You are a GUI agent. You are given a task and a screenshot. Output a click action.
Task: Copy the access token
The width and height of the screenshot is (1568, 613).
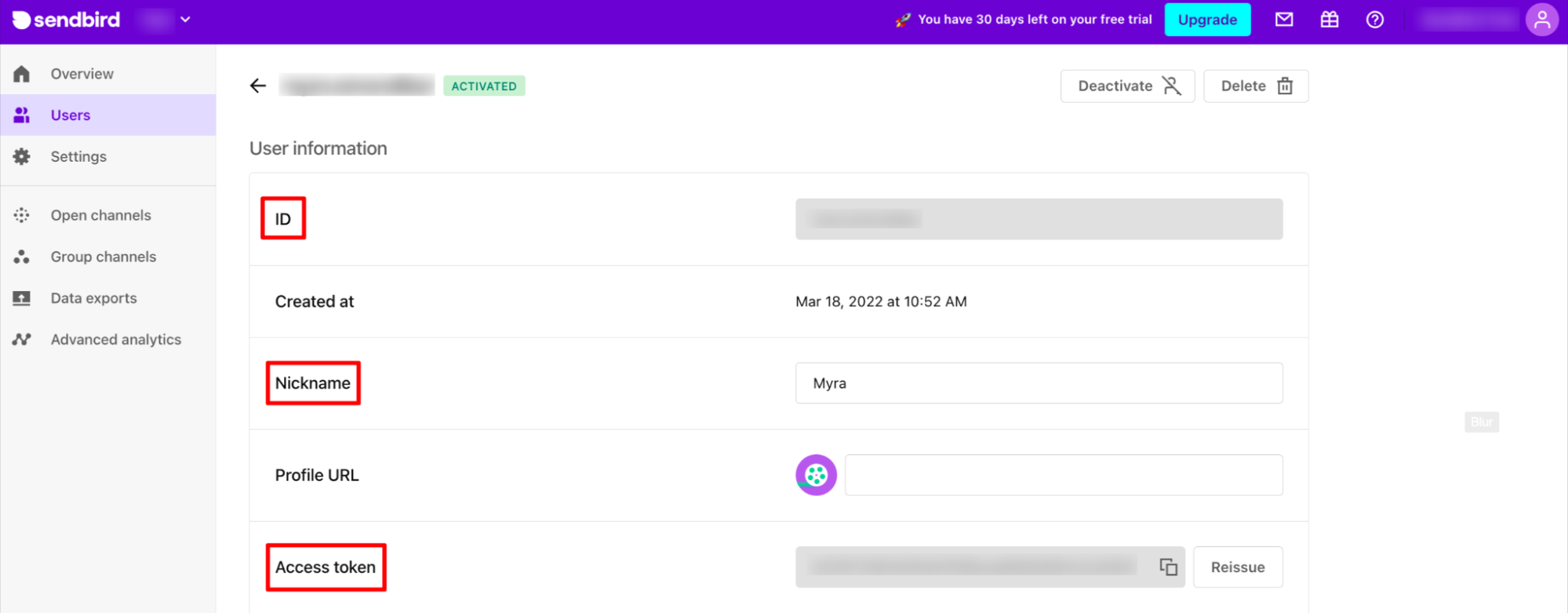[x=1168, y=567]
